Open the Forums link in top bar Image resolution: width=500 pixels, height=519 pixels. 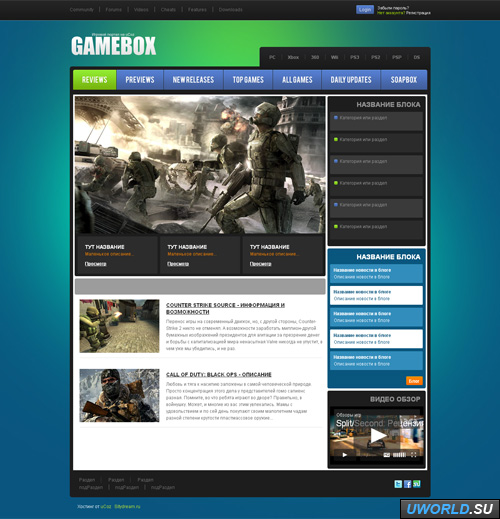(114, 10)
